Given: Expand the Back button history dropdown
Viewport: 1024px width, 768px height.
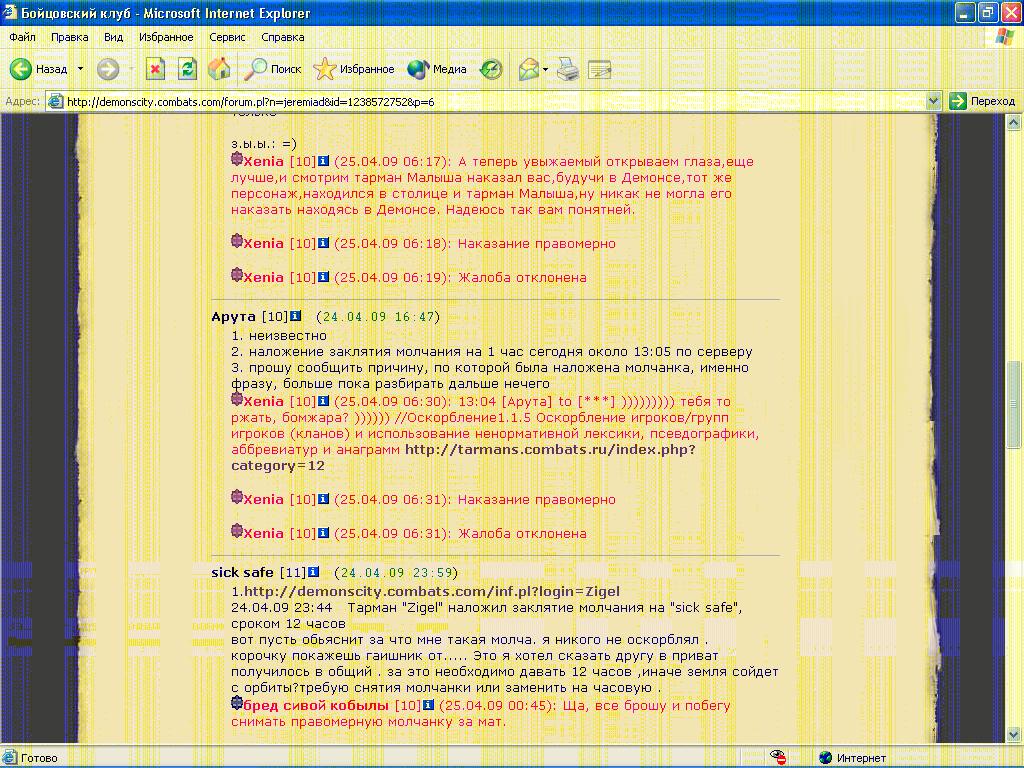Looking at the screenshot, I should (x=80, y=69).
